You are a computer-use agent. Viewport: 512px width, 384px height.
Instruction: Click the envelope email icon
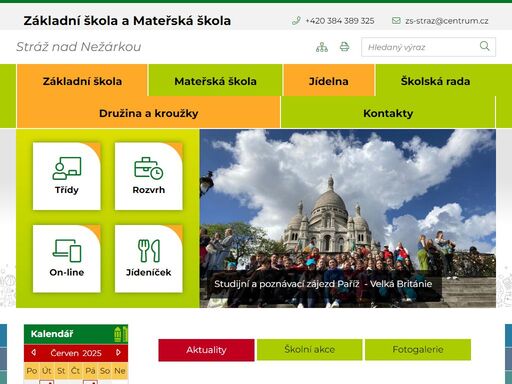(x=396, y=21)
